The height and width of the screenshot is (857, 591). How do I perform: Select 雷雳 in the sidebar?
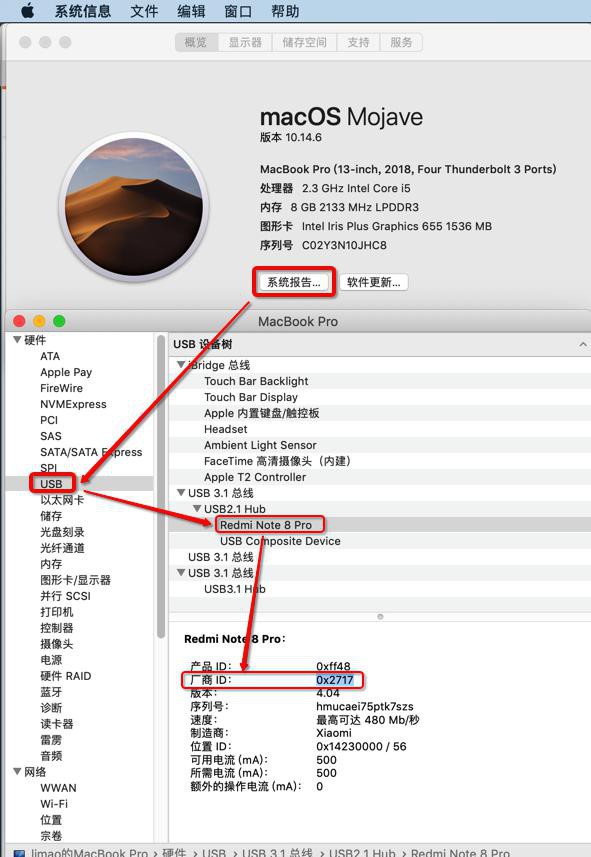click(51, 739)
